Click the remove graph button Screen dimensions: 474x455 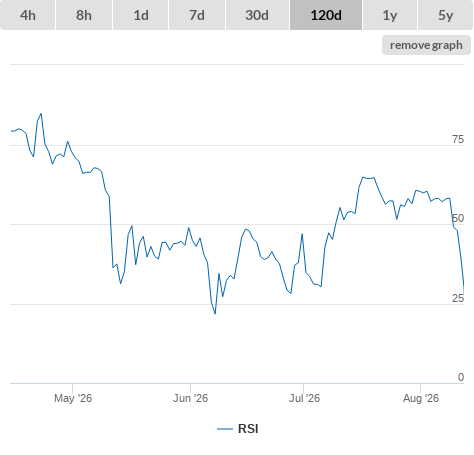[x=426, y=45]
